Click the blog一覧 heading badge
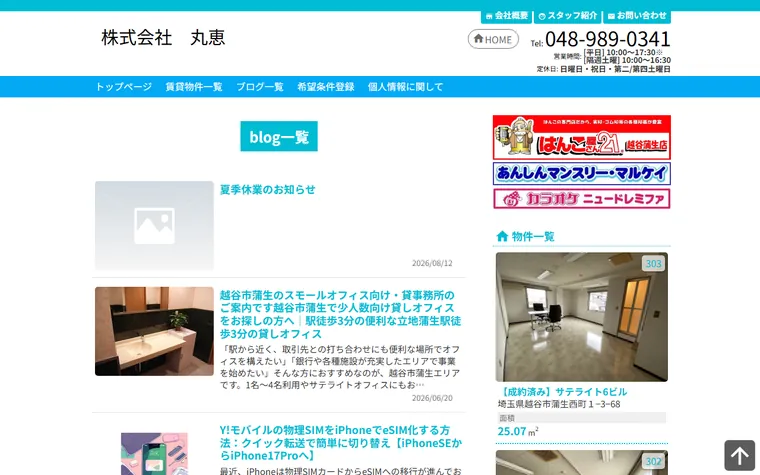760x475 pixels. coord(279,136)
